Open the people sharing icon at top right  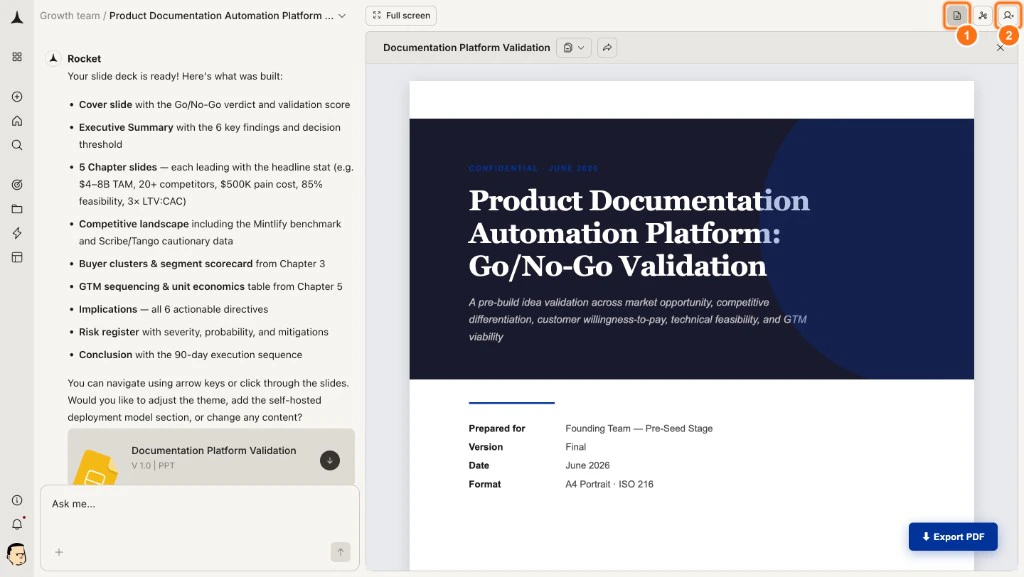tap(1008, 15)
